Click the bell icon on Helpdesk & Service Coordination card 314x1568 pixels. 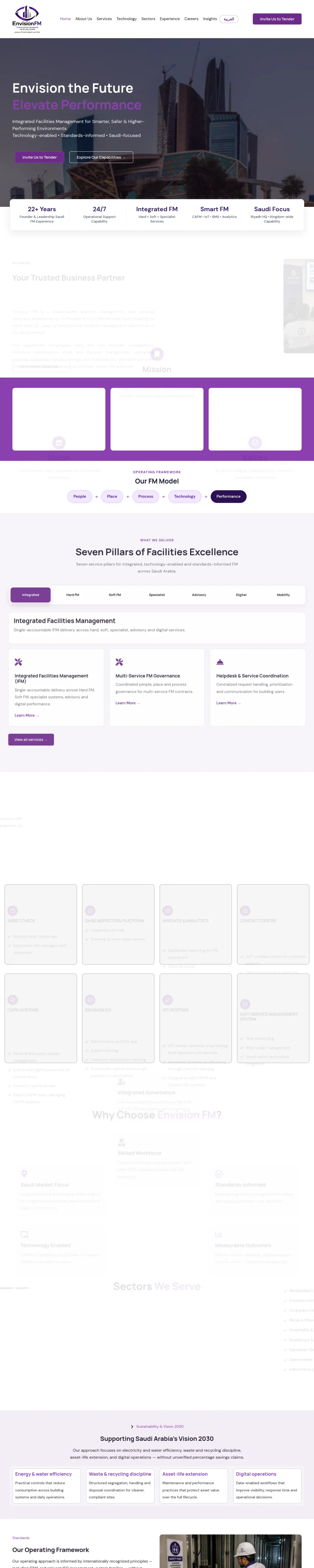pyautogui.click(x=220, y=662)
